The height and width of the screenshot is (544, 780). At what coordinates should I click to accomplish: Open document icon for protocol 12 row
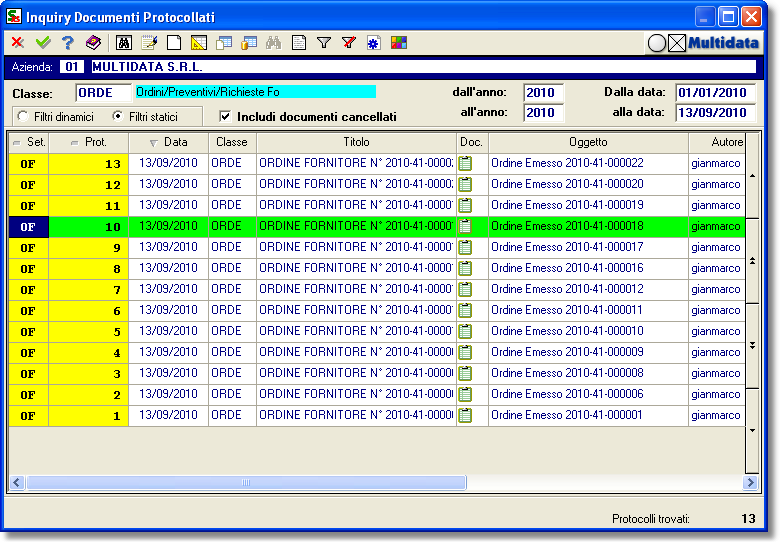point(465,184)
